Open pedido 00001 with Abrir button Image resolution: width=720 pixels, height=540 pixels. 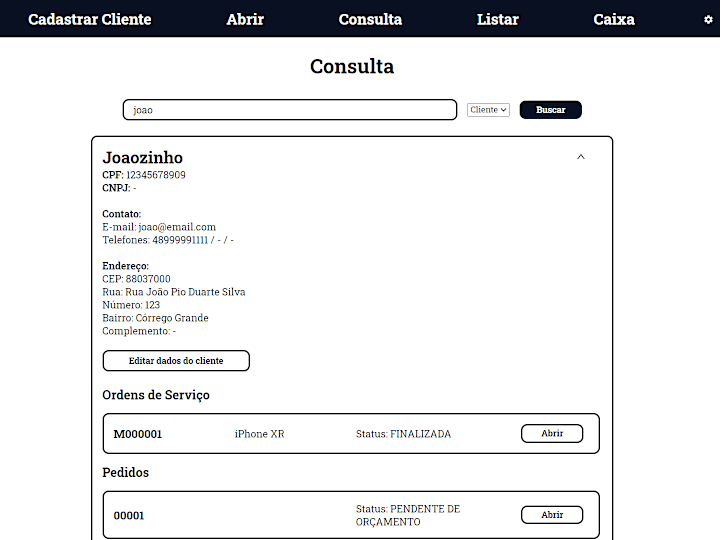[x=552, y=515]
